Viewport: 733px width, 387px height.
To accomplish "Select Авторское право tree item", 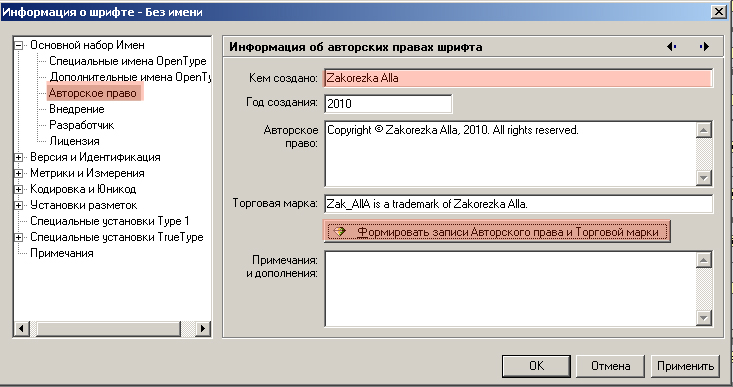I will pos(93,93).
